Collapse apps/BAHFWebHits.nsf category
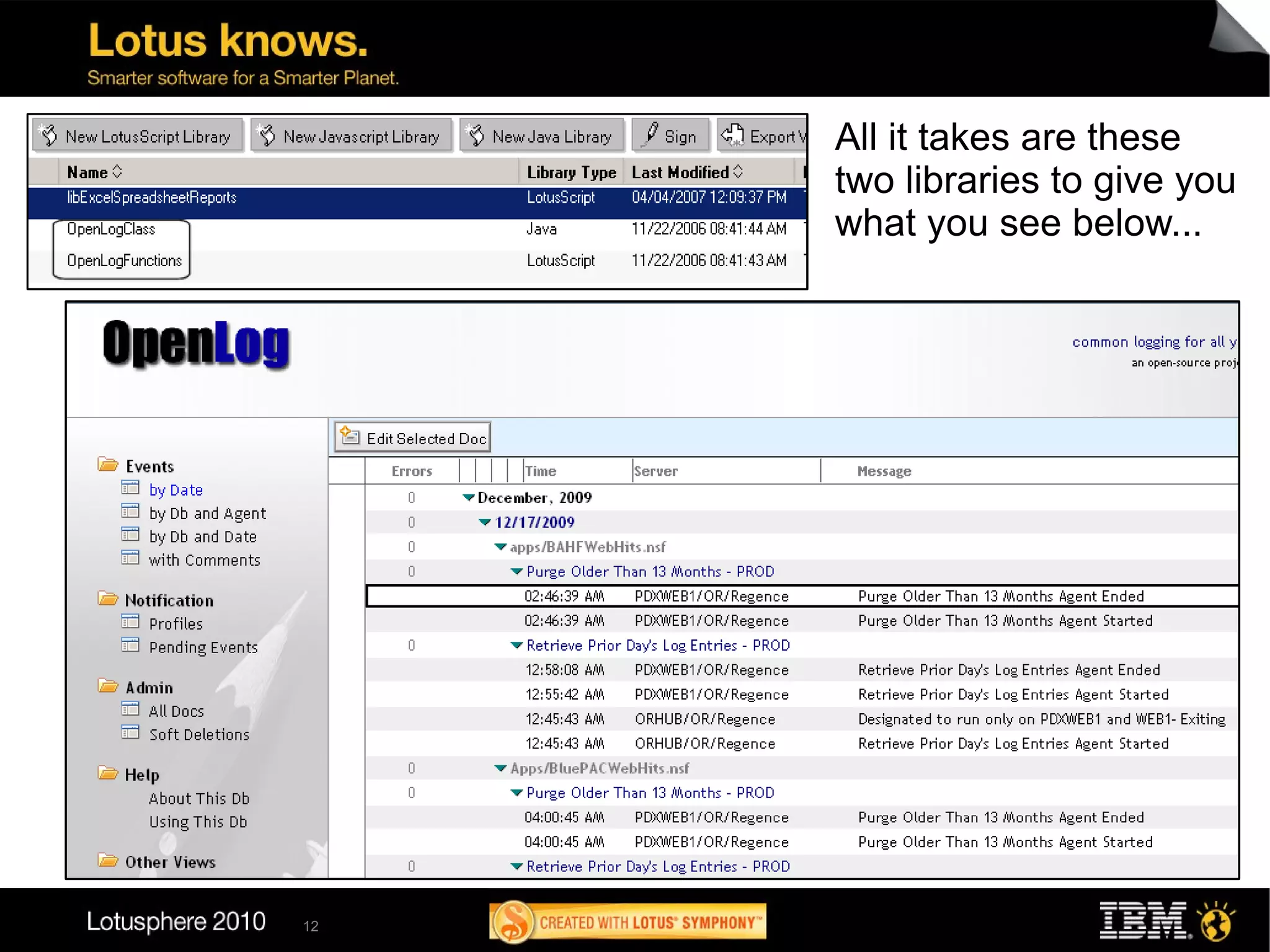Screen dimensions: 1270x952 point(500,547)
